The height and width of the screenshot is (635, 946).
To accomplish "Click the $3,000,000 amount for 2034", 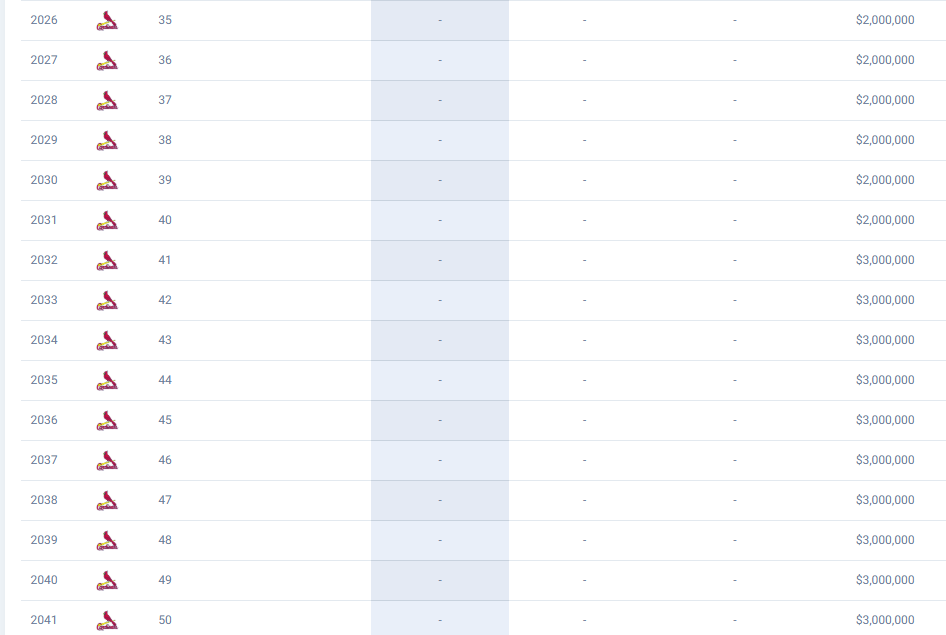I will [885, 340].
